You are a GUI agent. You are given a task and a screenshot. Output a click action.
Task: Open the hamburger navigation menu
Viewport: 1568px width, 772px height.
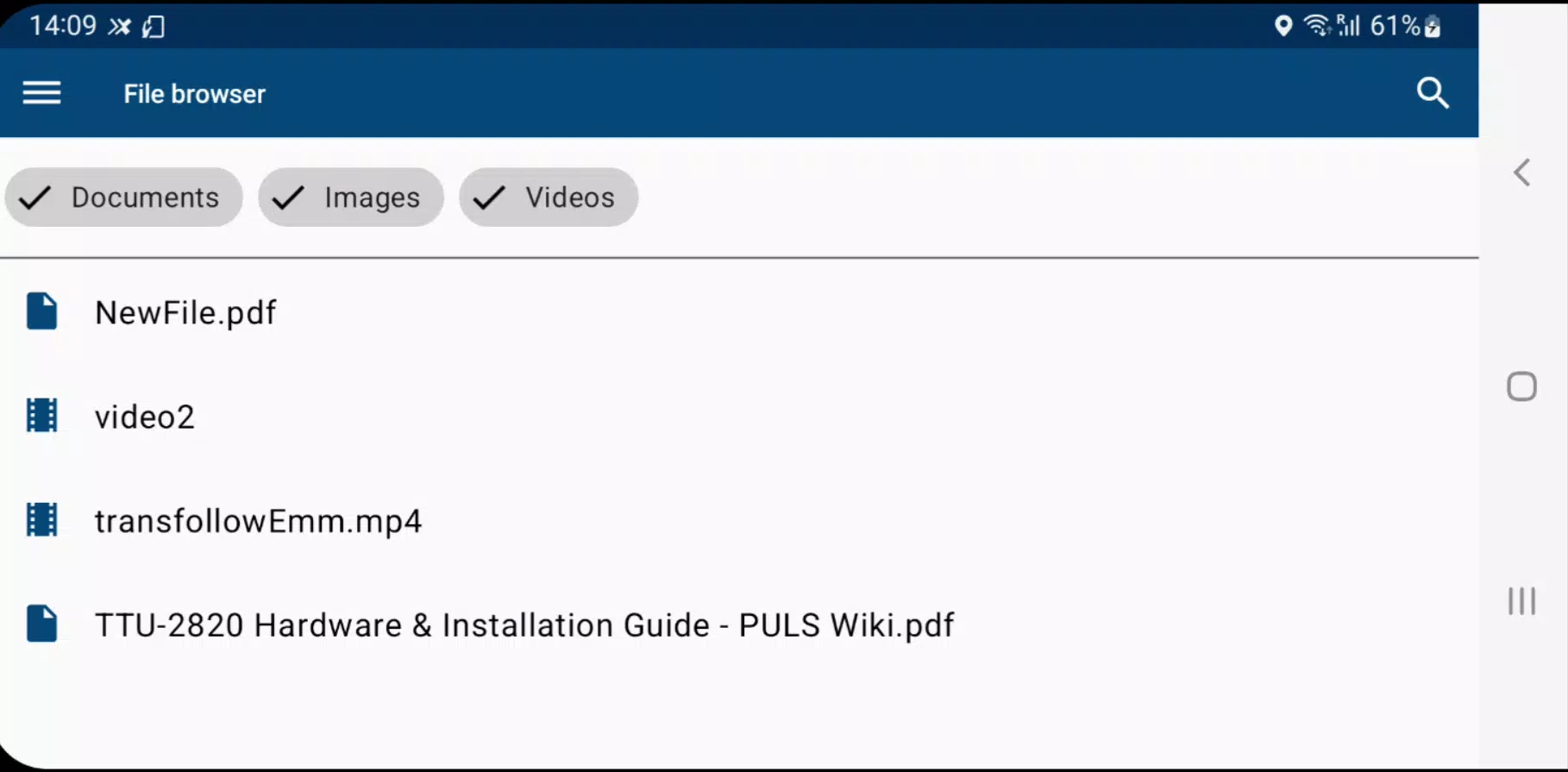coord(41,93)
